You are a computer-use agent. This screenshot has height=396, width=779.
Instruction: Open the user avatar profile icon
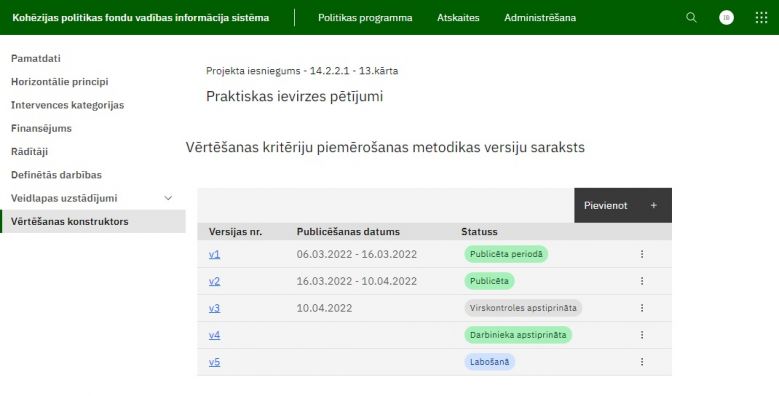point(726,17)
